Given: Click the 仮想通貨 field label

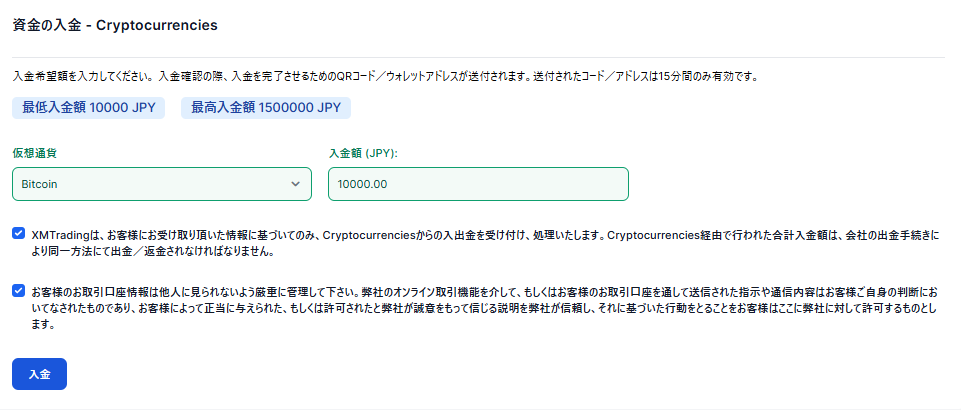Looking at the screenshot, I should point(34,153).
